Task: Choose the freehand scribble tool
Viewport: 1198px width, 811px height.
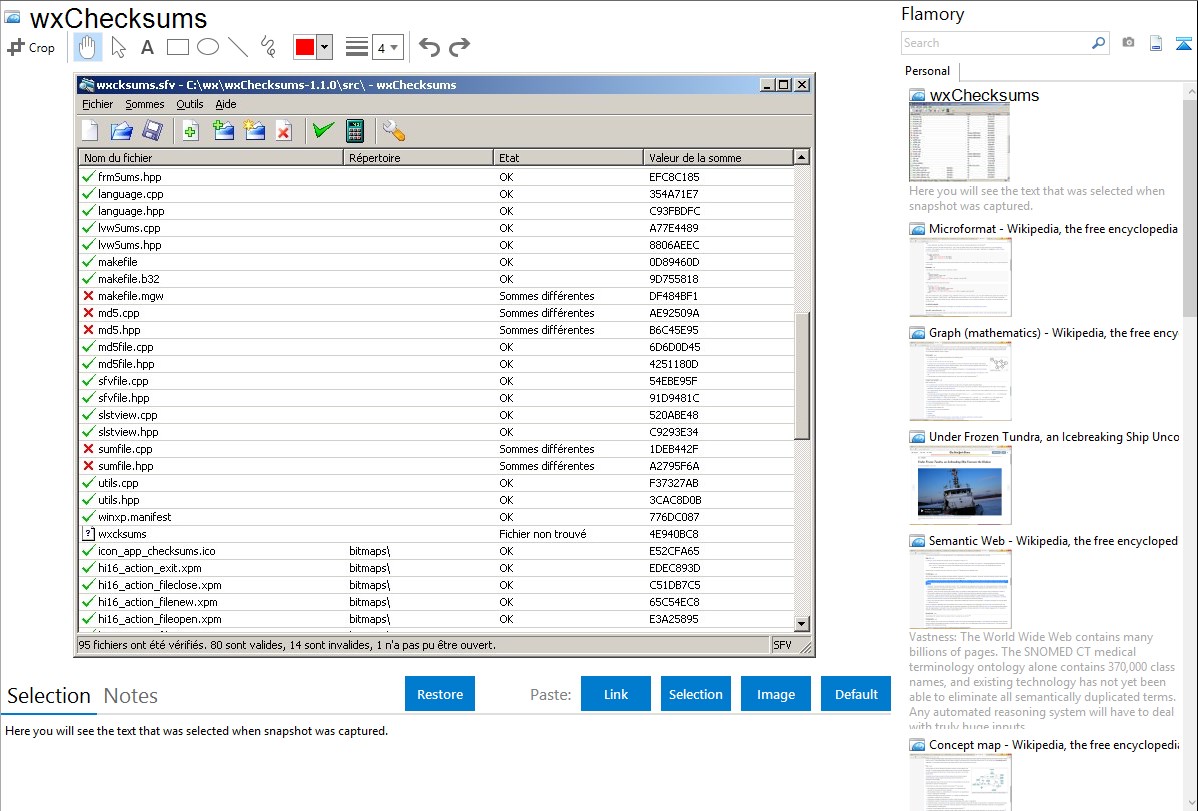Action: pyautogui.click(x=268, y=47)
